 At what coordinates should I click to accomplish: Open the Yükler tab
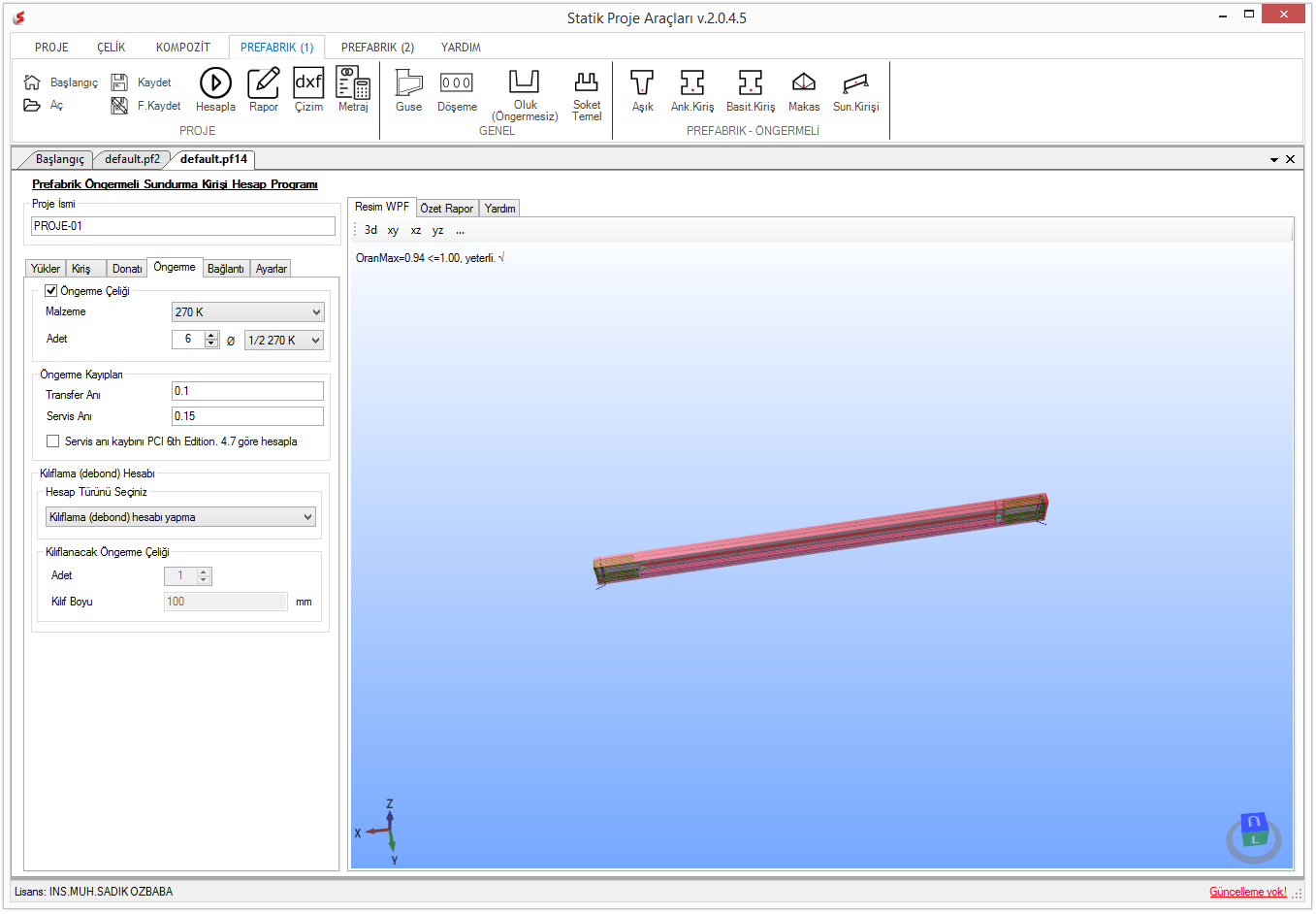[x=46, y=269]
